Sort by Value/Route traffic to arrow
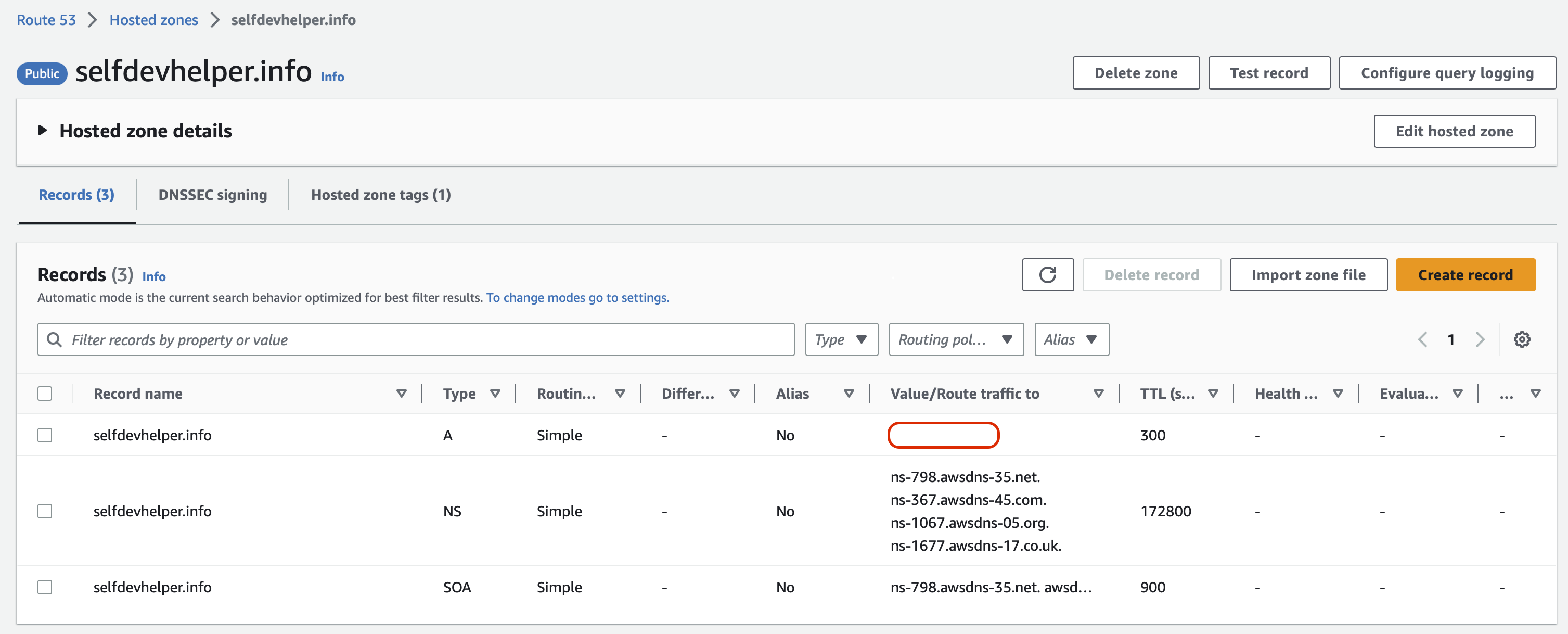 pos(1098,394)
